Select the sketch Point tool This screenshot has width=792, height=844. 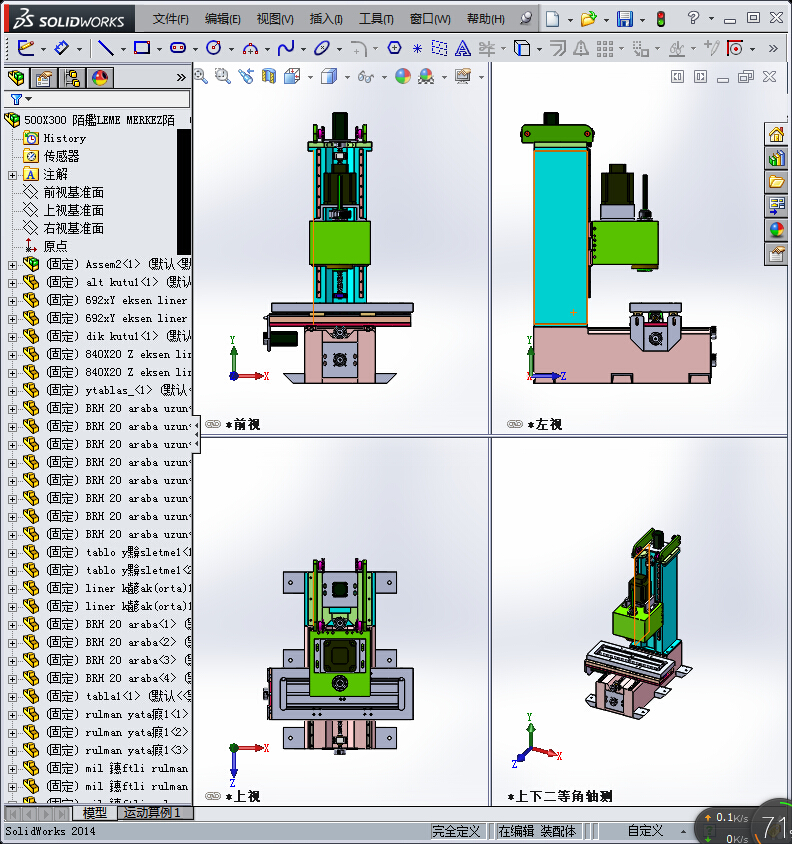tap(417, 49)
